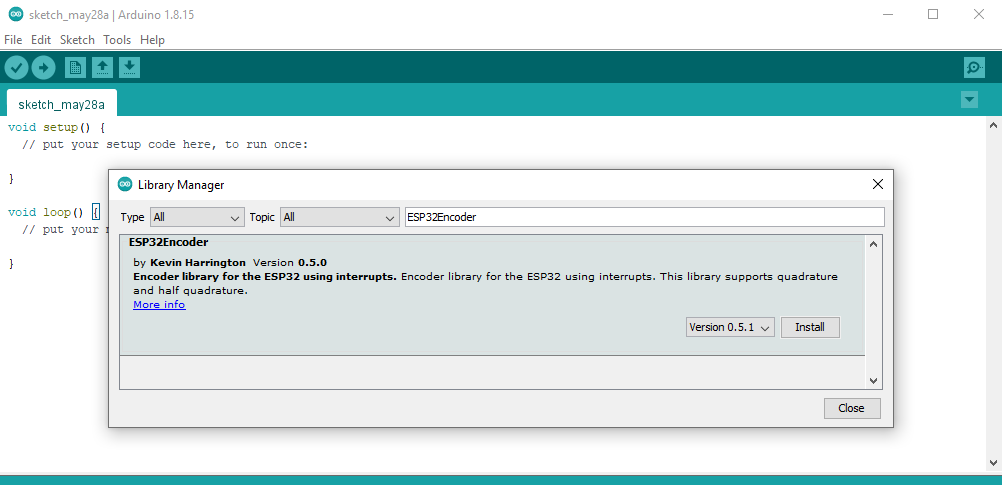
Task: Maximize the Arduino window
Action: [x=933, y=14]
